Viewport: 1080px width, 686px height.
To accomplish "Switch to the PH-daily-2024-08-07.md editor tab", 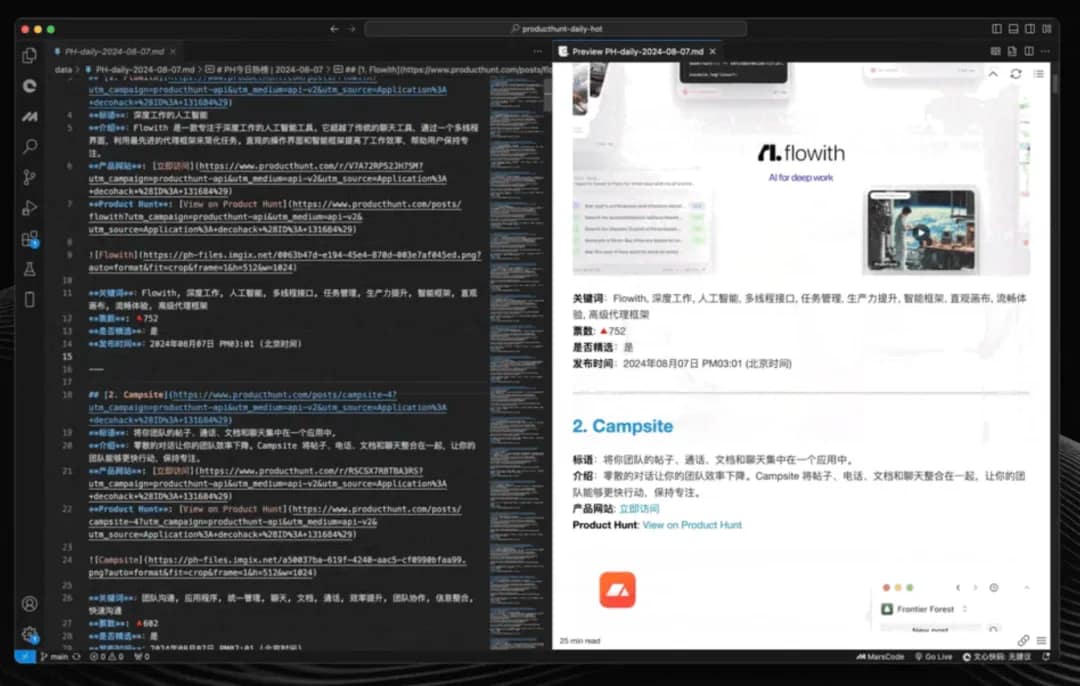I will (113, 50).
